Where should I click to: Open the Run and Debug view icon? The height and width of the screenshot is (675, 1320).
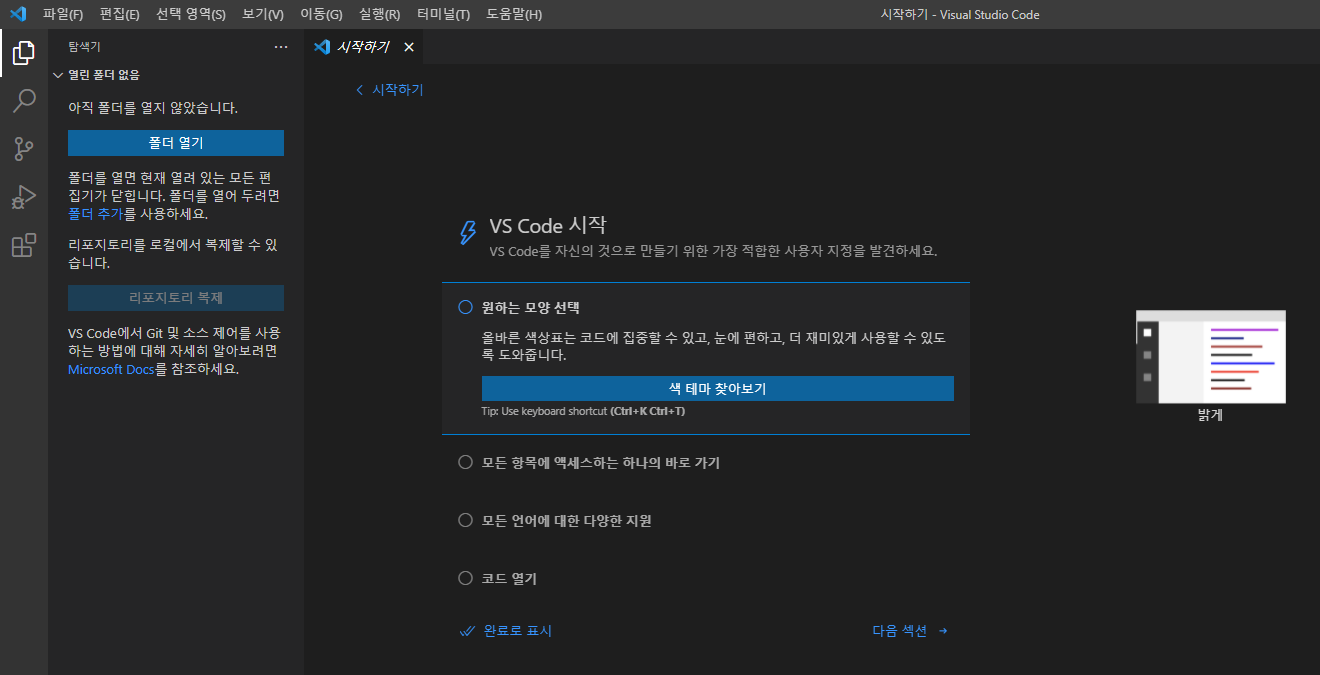coord(24,197)
